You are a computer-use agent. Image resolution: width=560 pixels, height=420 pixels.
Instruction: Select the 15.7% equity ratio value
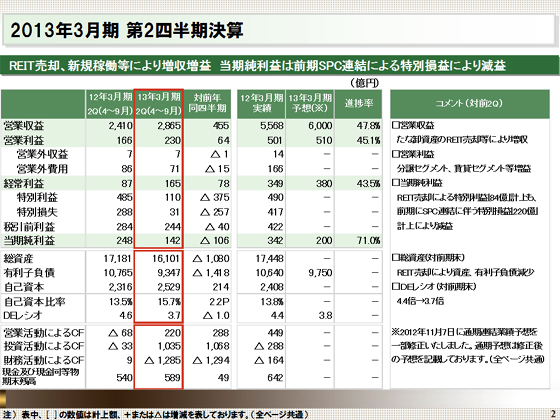pos(170,301)
